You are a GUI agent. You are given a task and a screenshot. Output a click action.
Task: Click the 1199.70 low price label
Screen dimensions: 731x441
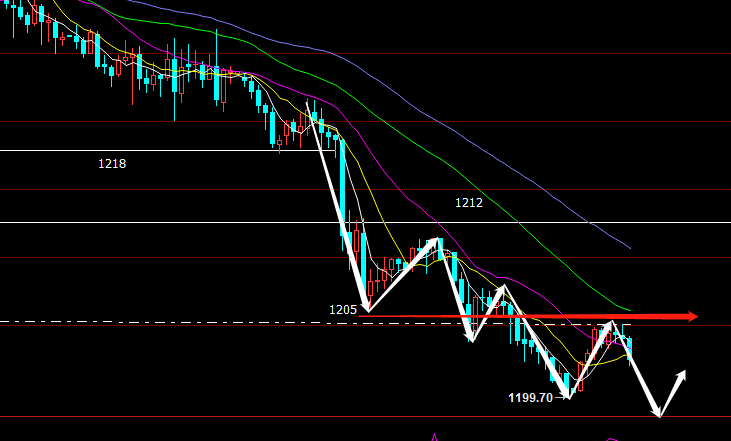click(x=531, y=398)
